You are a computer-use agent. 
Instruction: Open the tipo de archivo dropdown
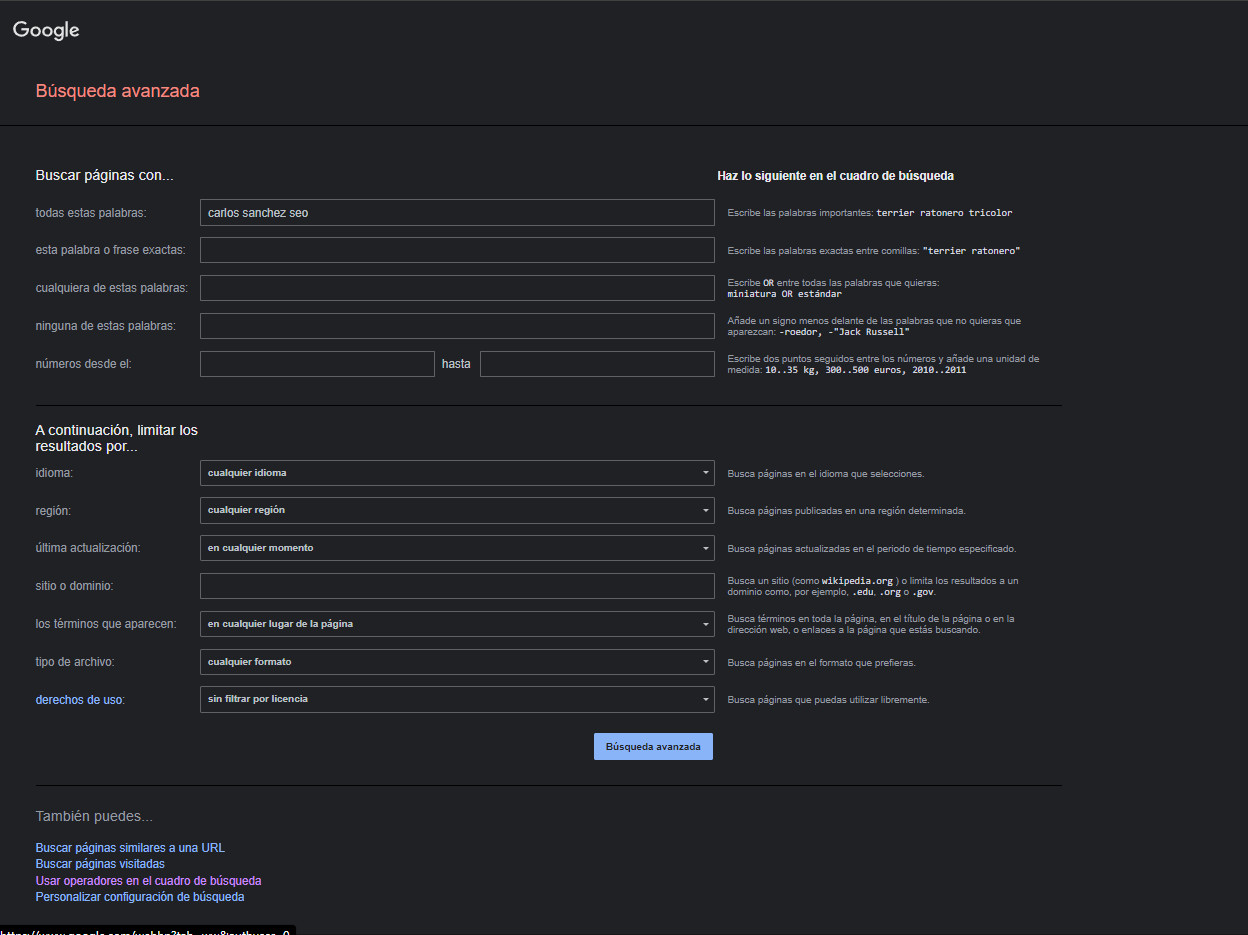(x=457, y=662)
